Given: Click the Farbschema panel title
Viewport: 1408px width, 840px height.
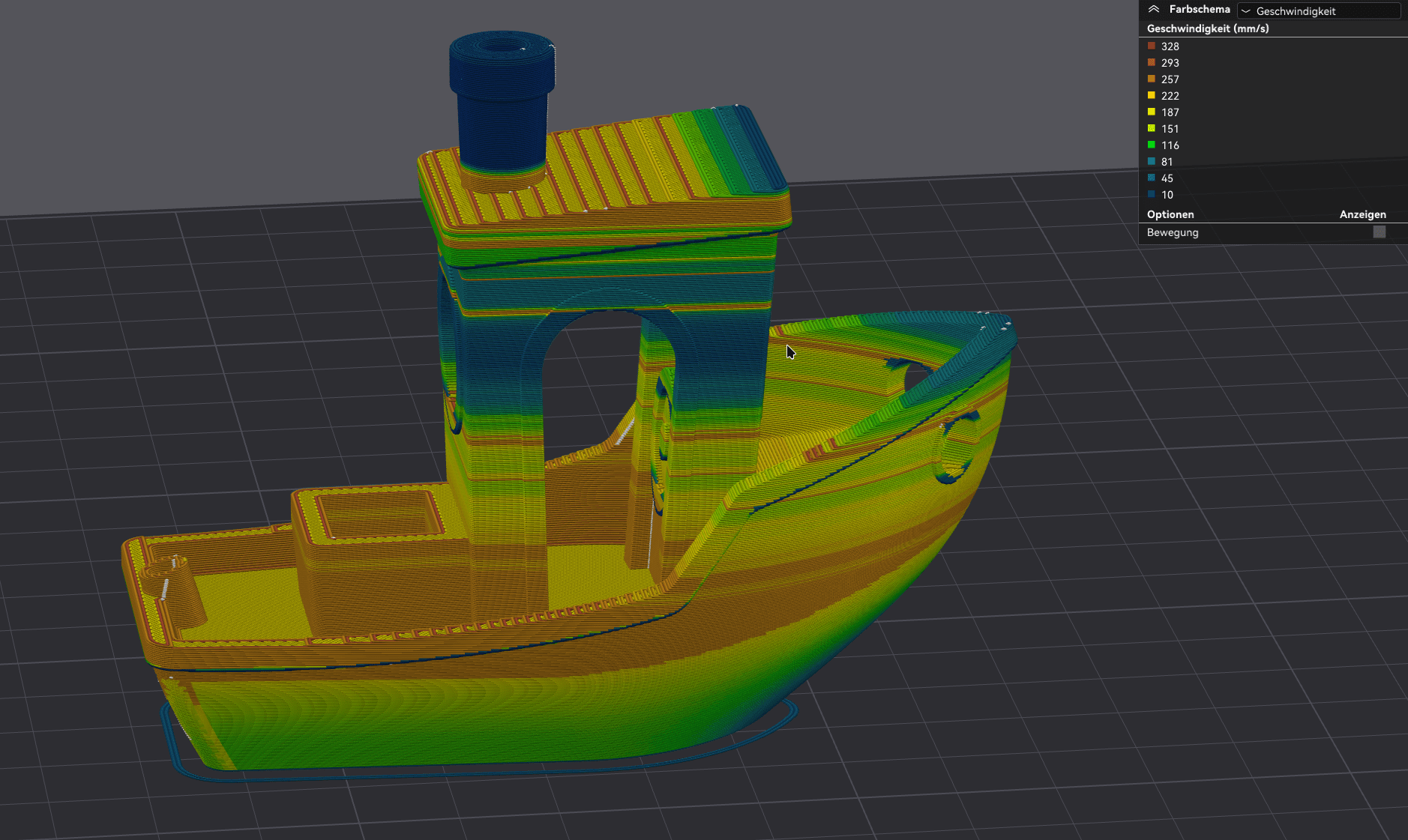Looking at the screenshot, I should (1200, 10).
